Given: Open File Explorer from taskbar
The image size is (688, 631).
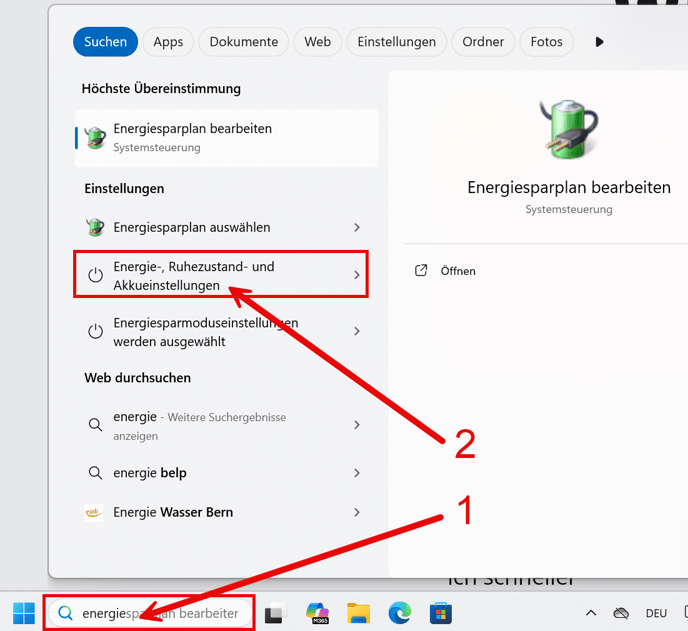Looking at the screenshot, I should click(x=358, y=613).
